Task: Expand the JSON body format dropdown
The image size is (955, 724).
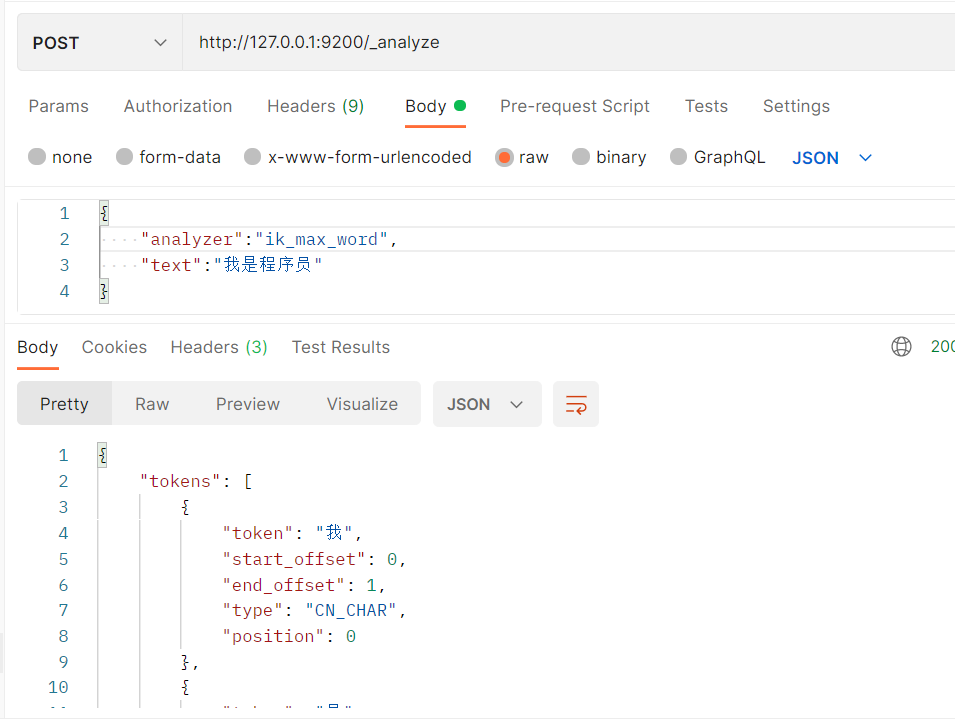Action: click(x=832, y=158)
